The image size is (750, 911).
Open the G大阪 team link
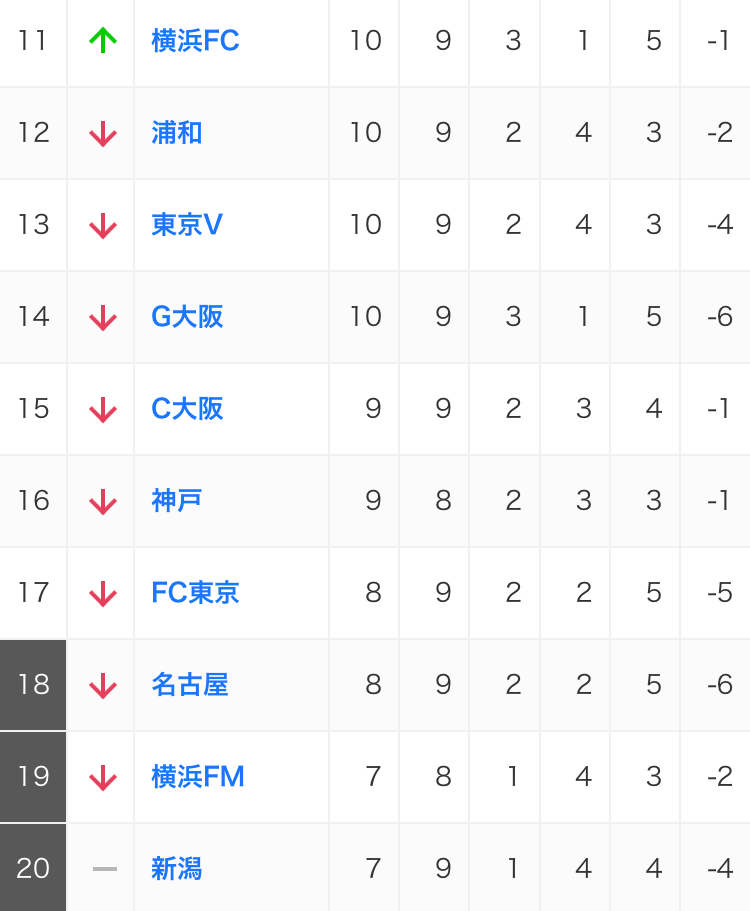point(187,317)
